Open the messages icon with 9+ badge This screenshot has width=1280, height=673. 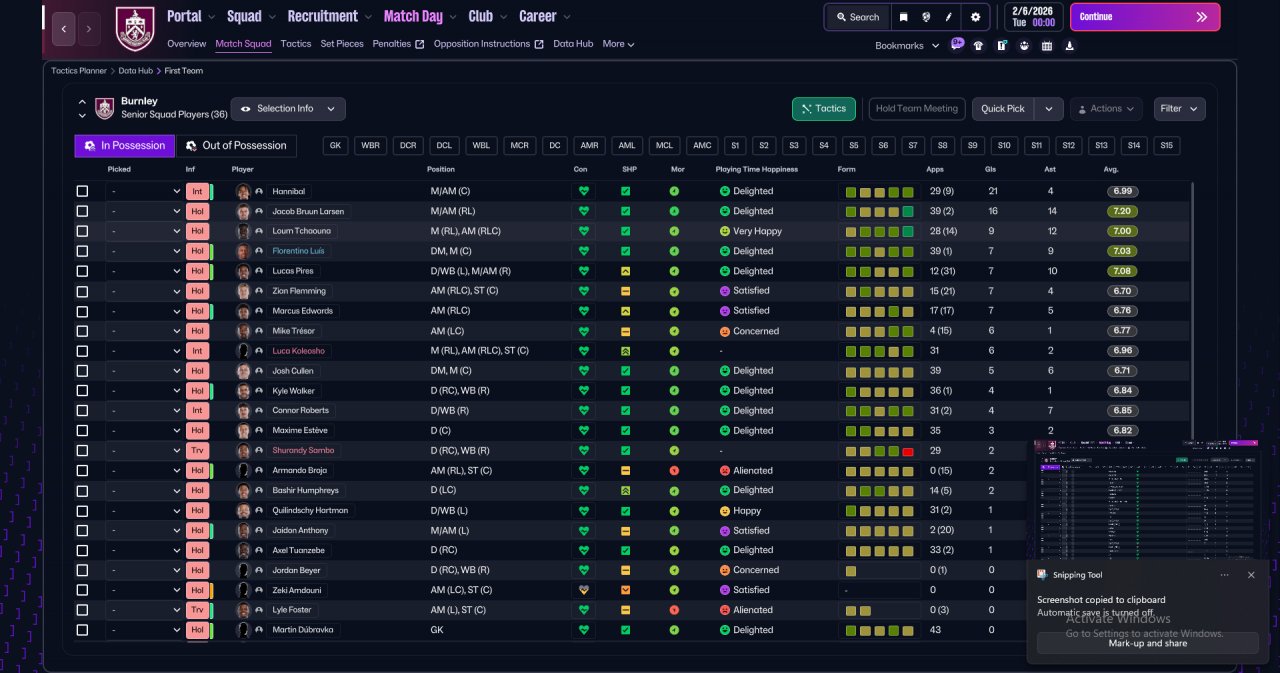(957, 45)
